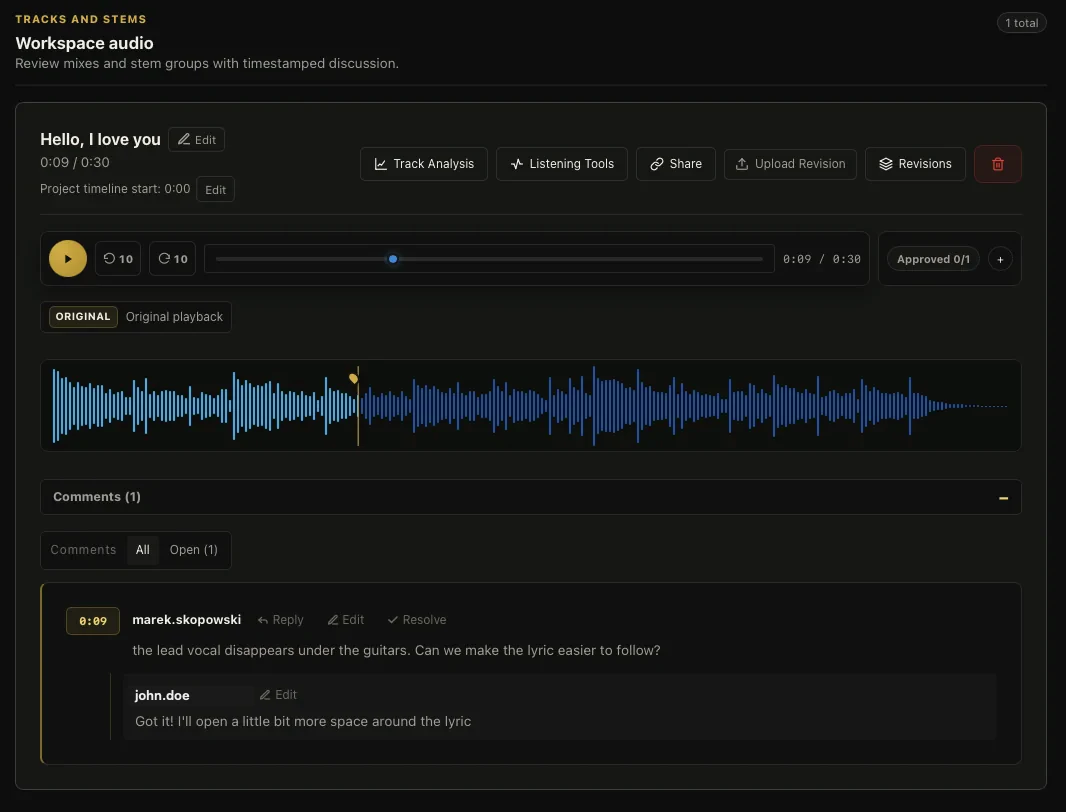Viewport: 1066px width, 812px height.
Task: Select the All comments tab
Action: pyautogui.click(x=143, y=550)
